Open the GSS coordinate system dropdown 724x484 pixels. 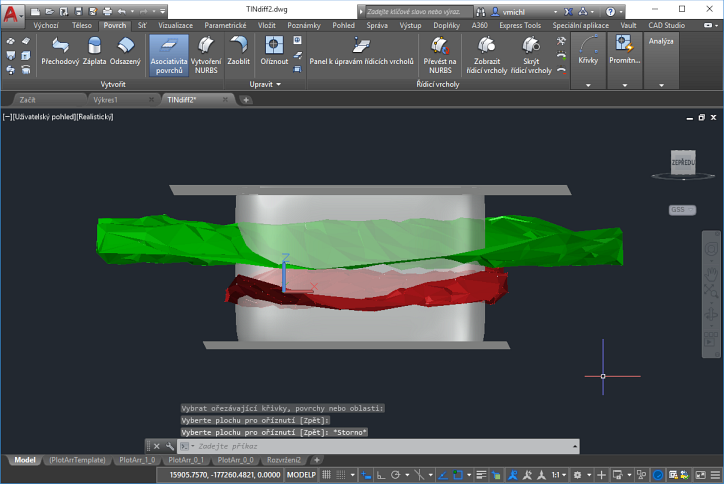pyautogui.click(x=682, y=210)
